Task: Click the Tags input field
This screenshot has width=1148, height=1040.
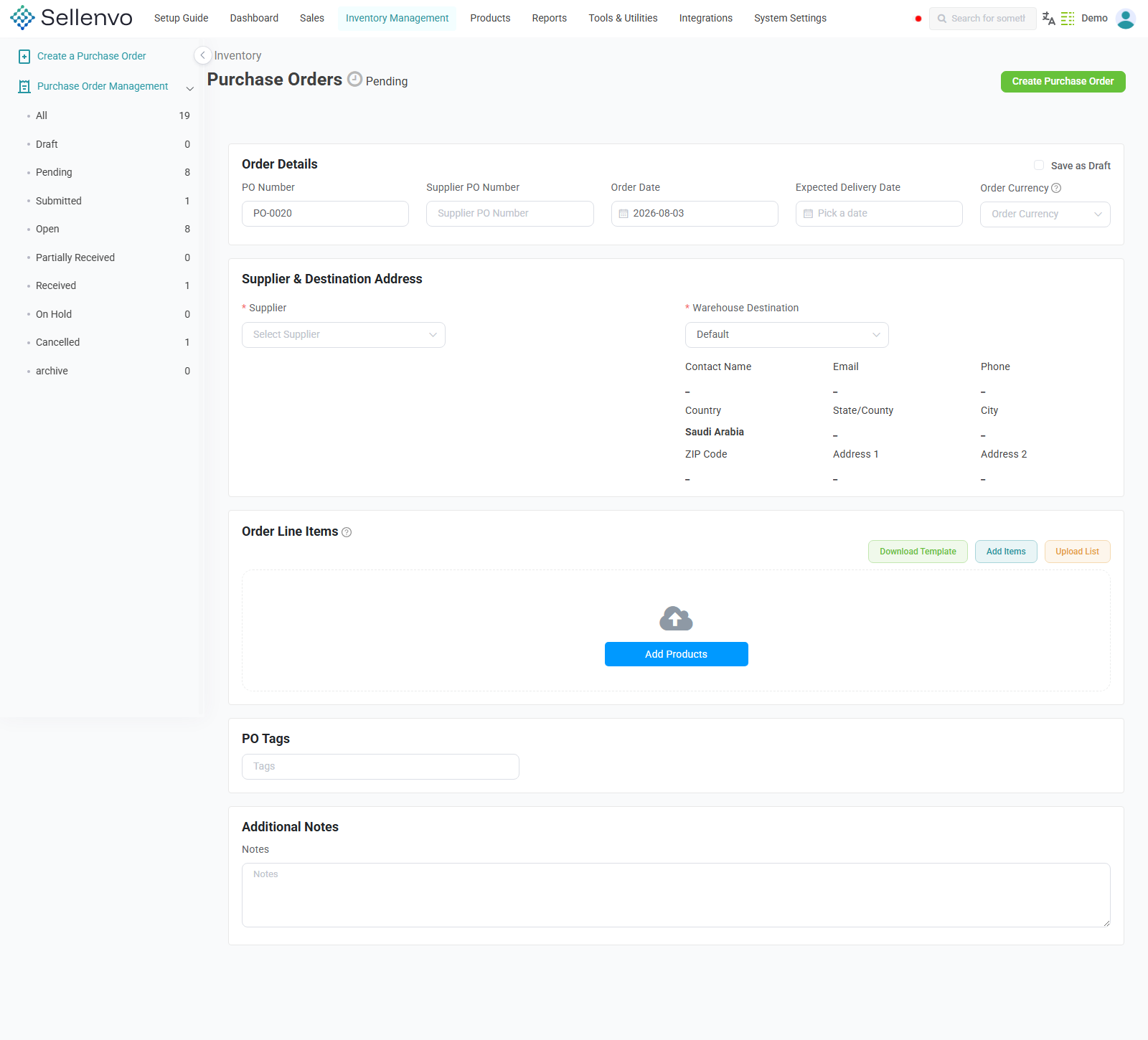Action: tap(380, 767)
